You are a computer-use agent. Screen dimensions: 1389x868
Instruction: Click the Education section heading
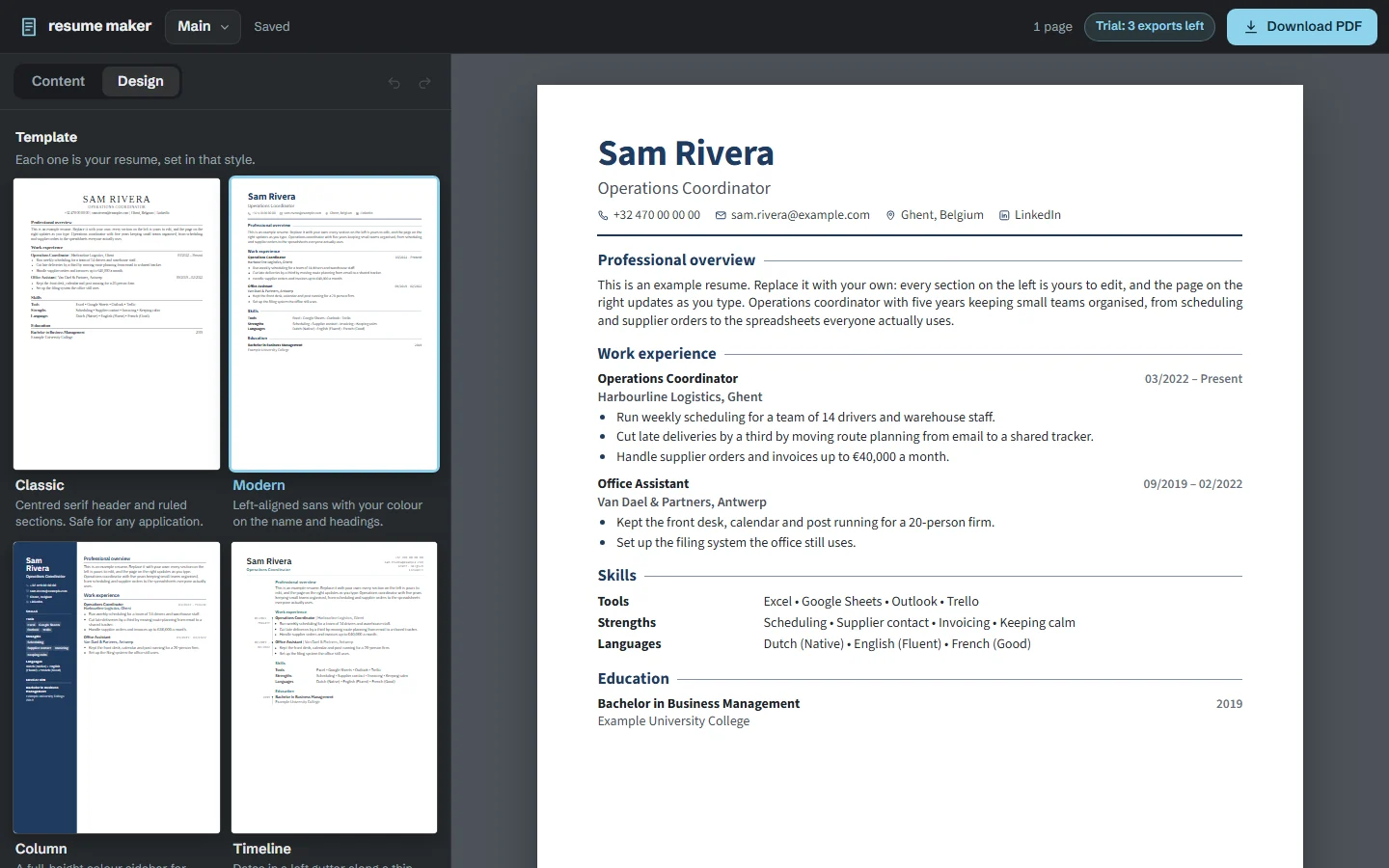[634, 679]
